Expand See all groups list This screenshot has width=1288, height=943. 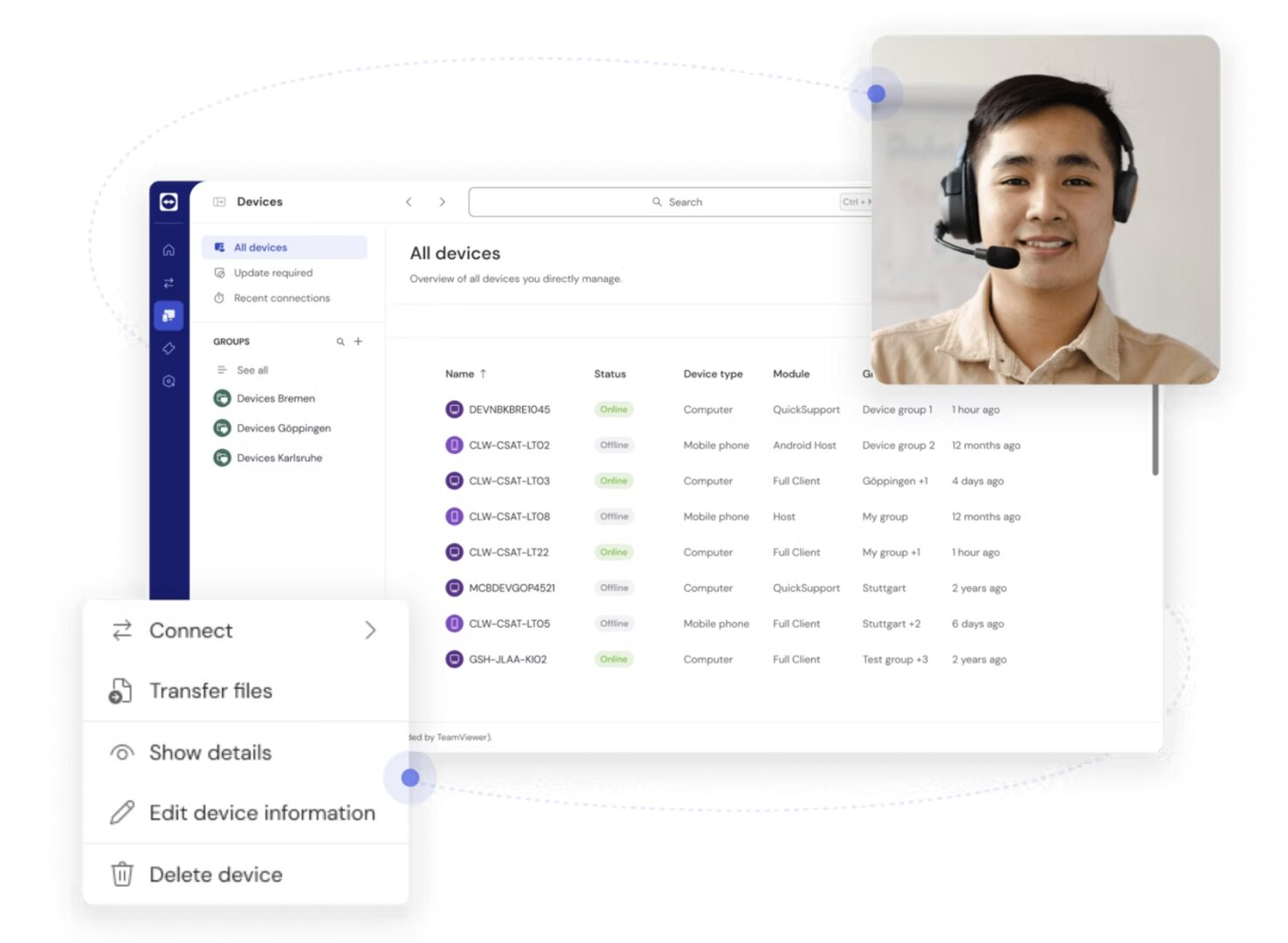click(x=251, y=370)
